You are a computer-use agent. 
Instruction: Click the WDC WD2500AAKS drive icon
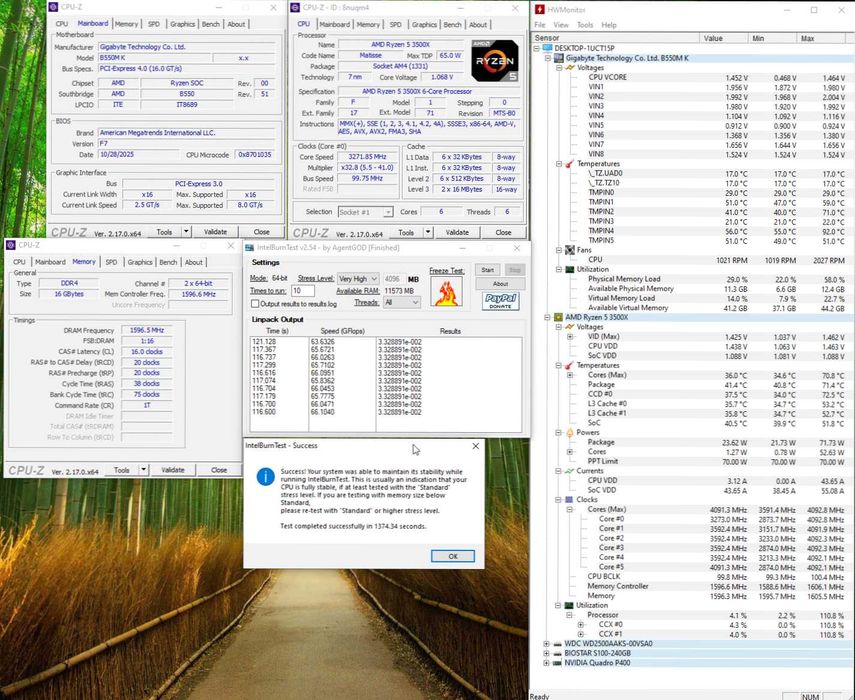click(x=558, y=644)
